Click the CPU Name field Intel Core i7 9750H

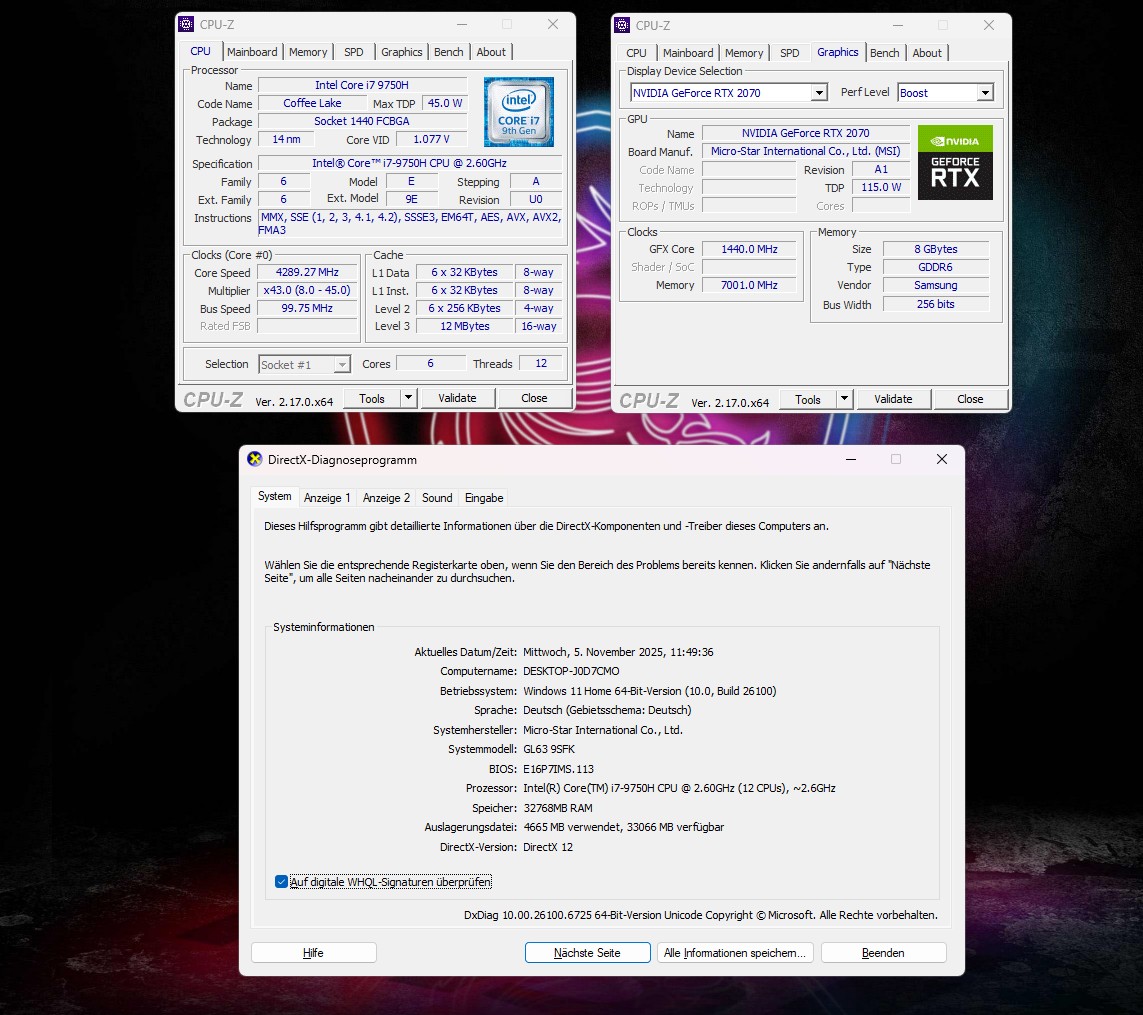click(x=362, y=86)
